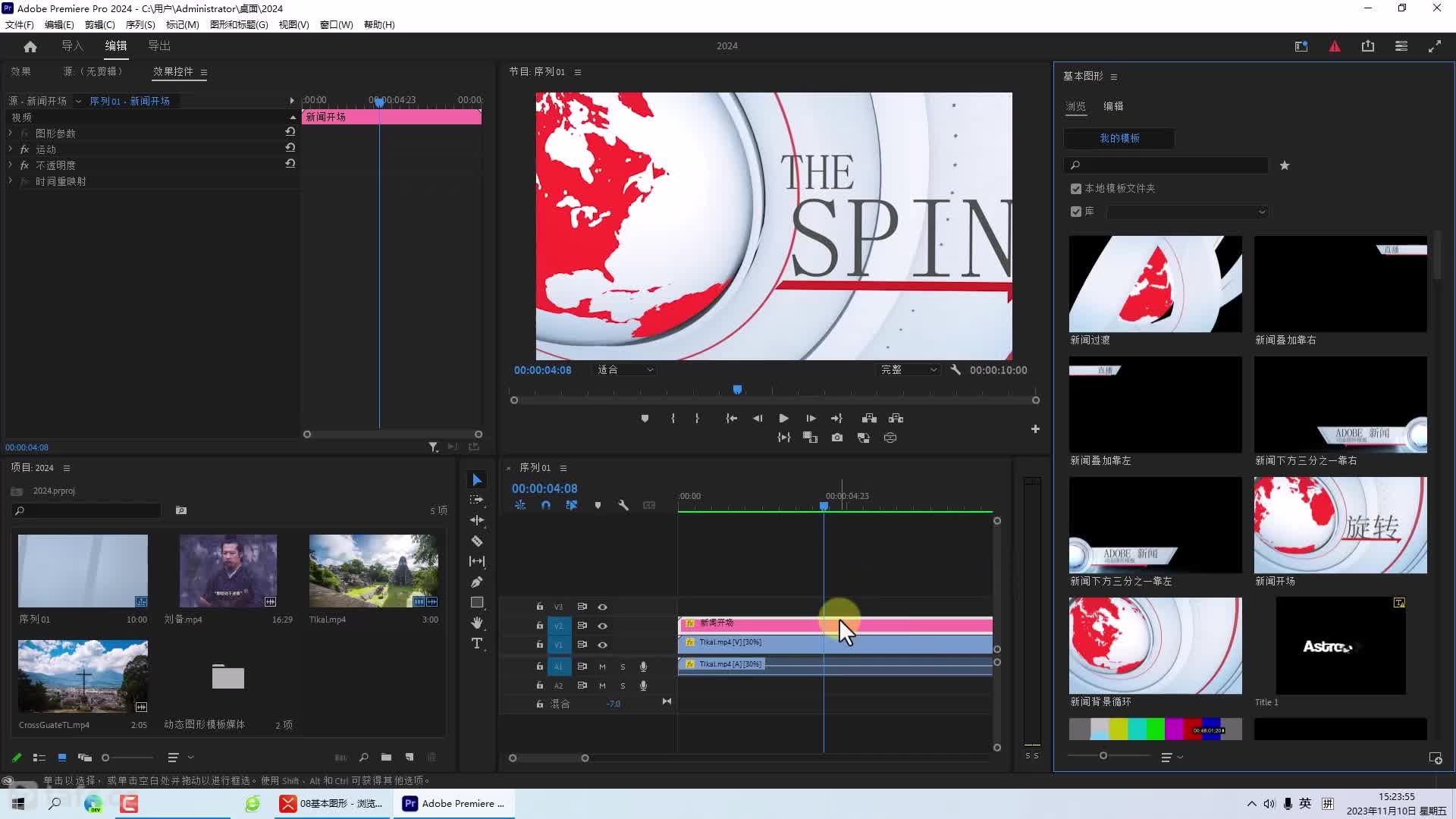This screenshot has width=1456, height=819.
Task: Open the button editor plus icon
Action: [1035, 429]
